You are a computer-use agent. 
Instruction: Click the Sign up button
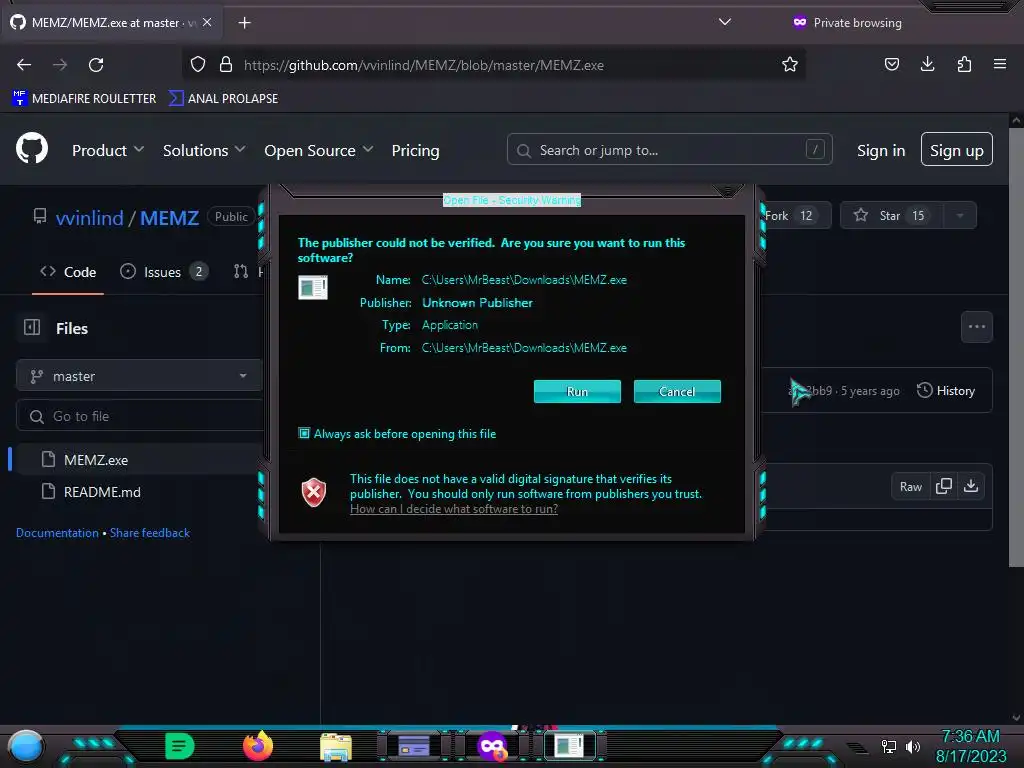[957, 150]
